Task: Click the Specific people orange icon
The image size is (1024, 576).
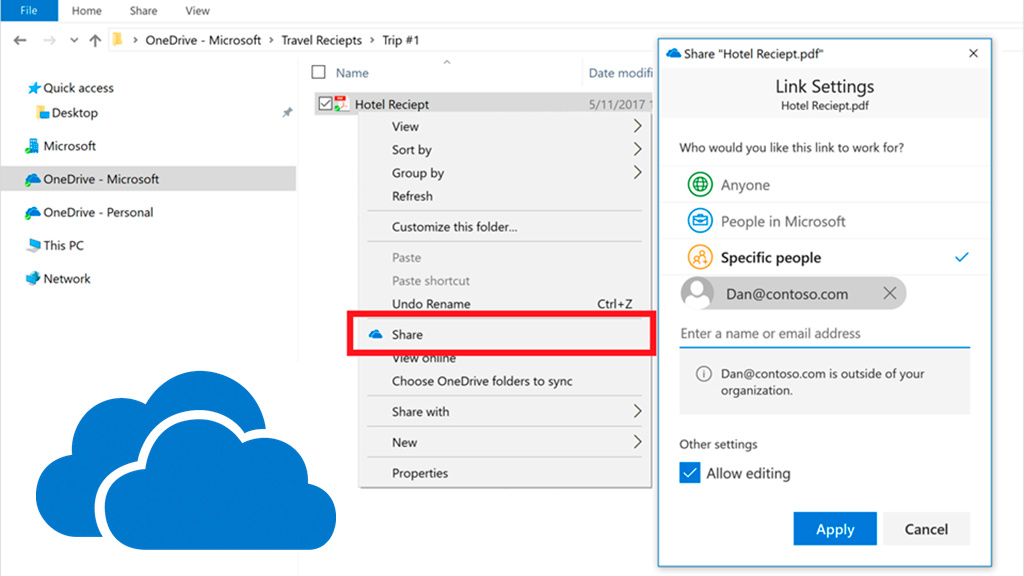Action: (700, 257)
